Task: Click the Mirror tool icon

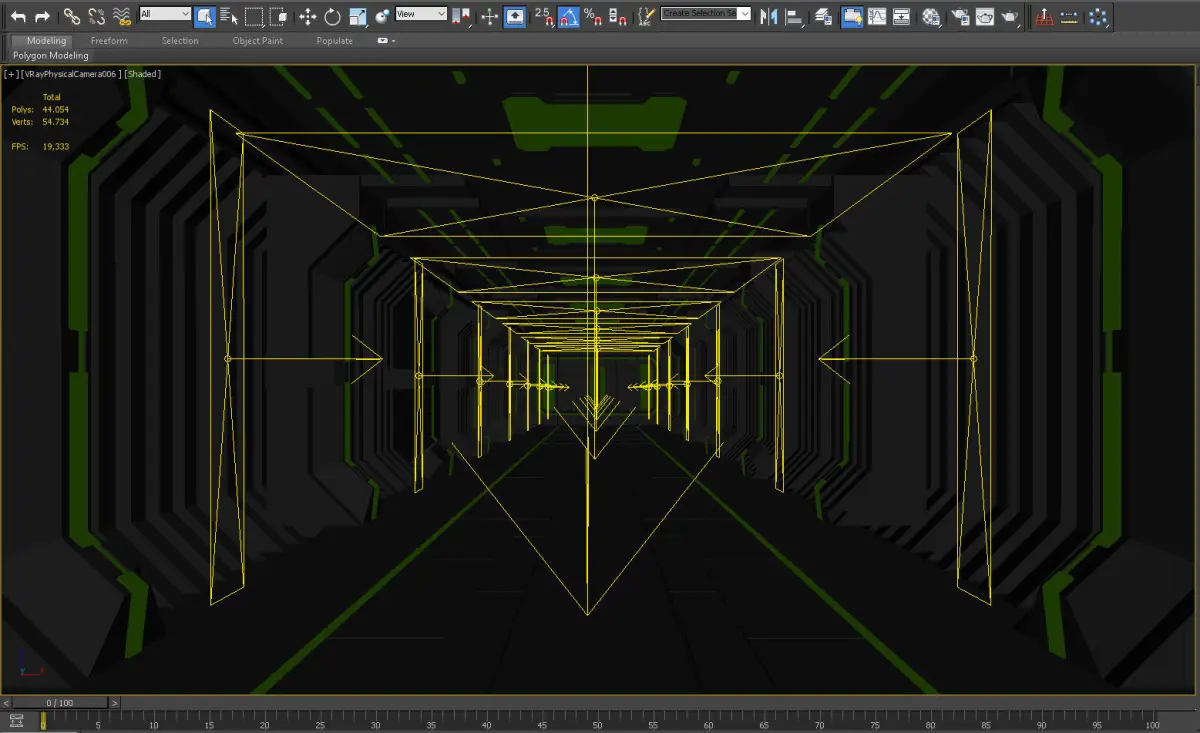Action: (768, 16)
